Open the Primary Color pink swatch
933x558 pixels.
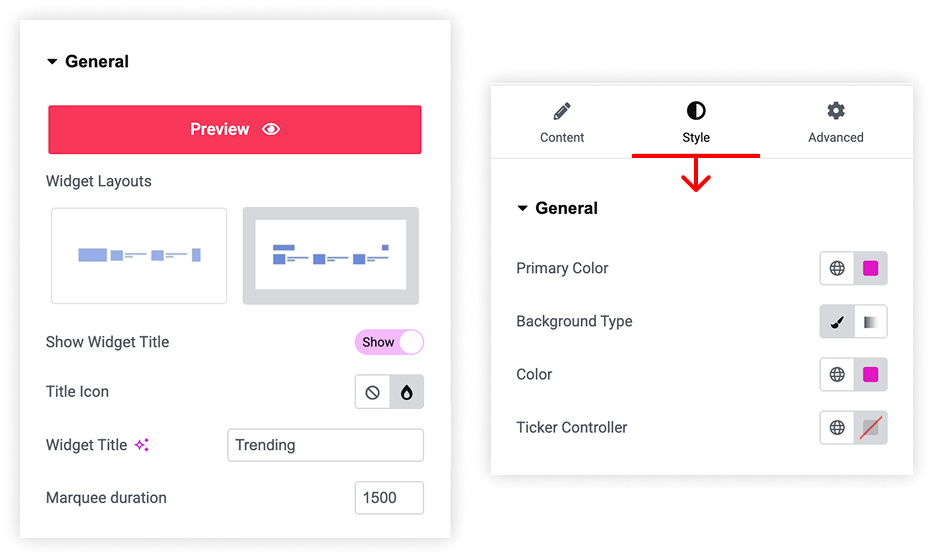[x=871, y=268]
